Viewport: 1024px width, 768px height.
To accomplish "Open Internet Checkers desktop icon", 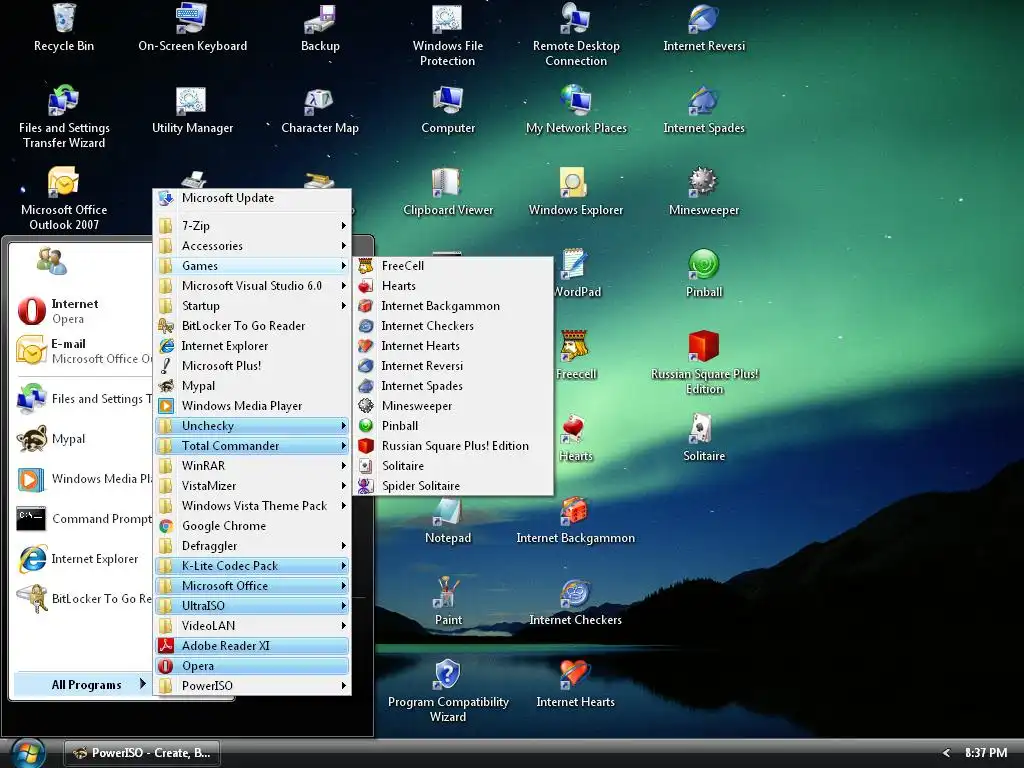I will click(x=575, y=601).
